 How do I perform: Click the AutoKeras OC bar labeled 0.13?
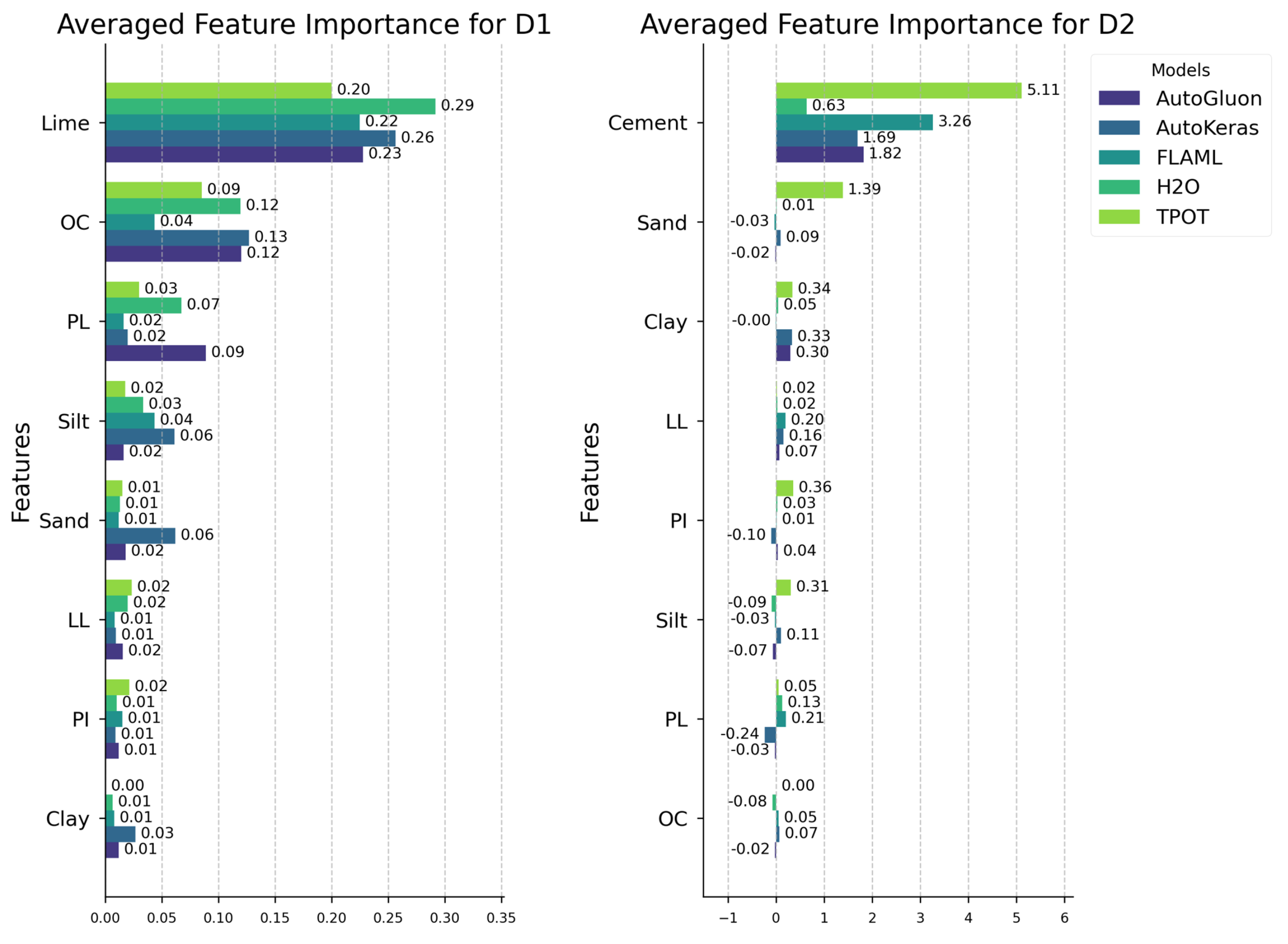[177, 238]
